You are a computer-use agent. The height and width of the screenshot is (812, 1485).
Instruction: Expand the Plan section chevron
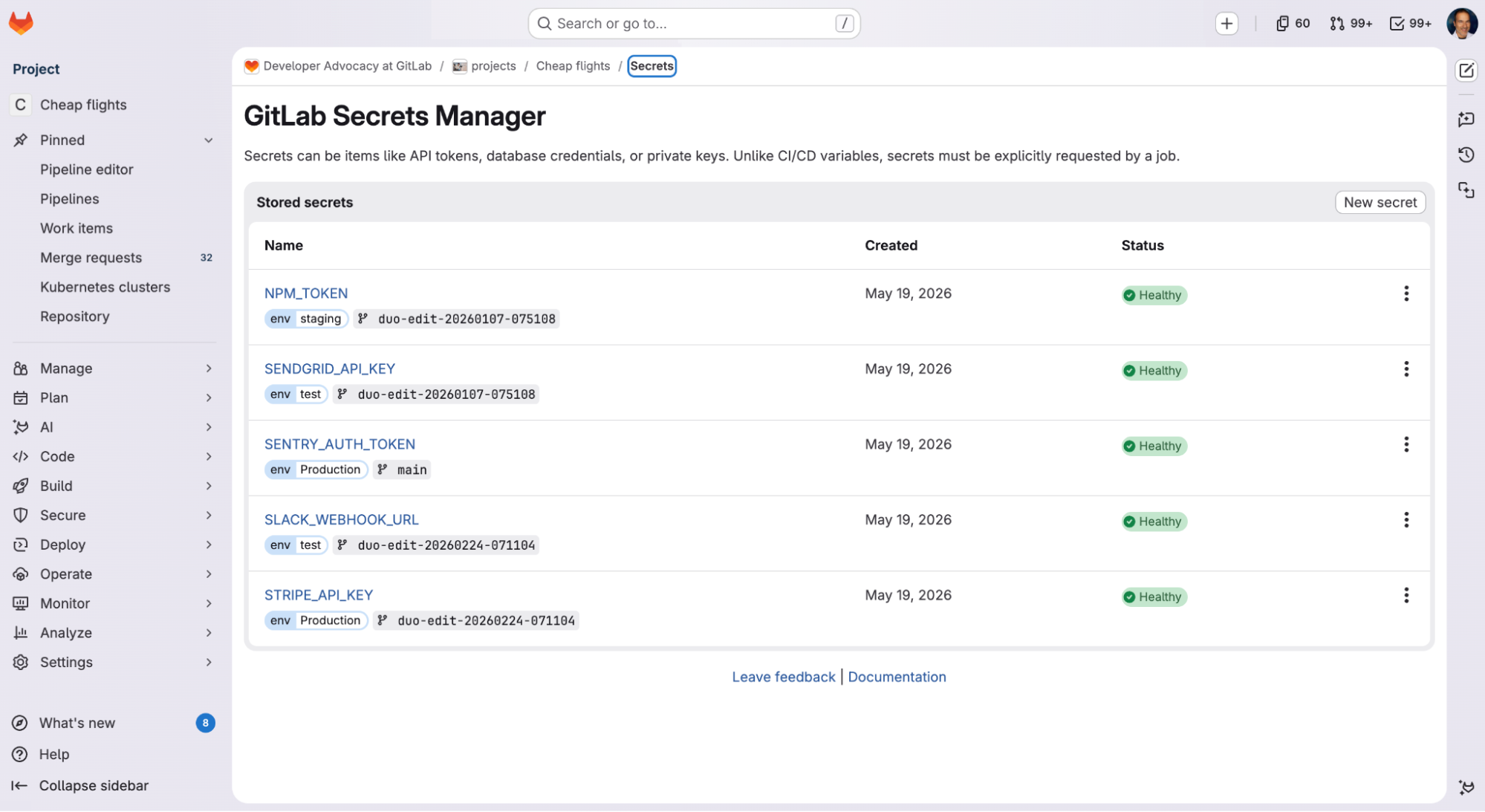[x=209, y=398]
